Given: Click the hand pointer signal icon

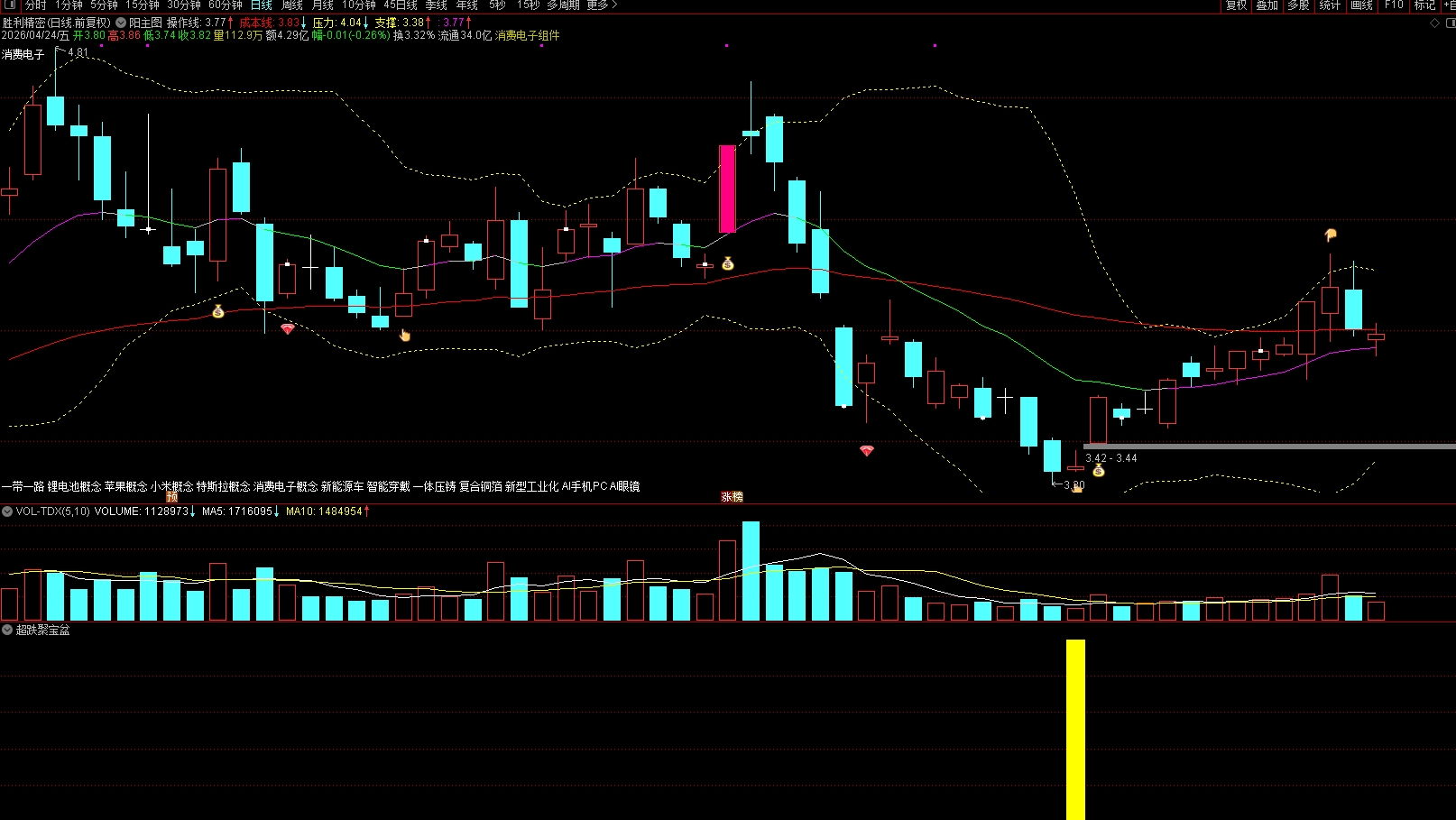Looking at the screenshot, I should 405,336.
